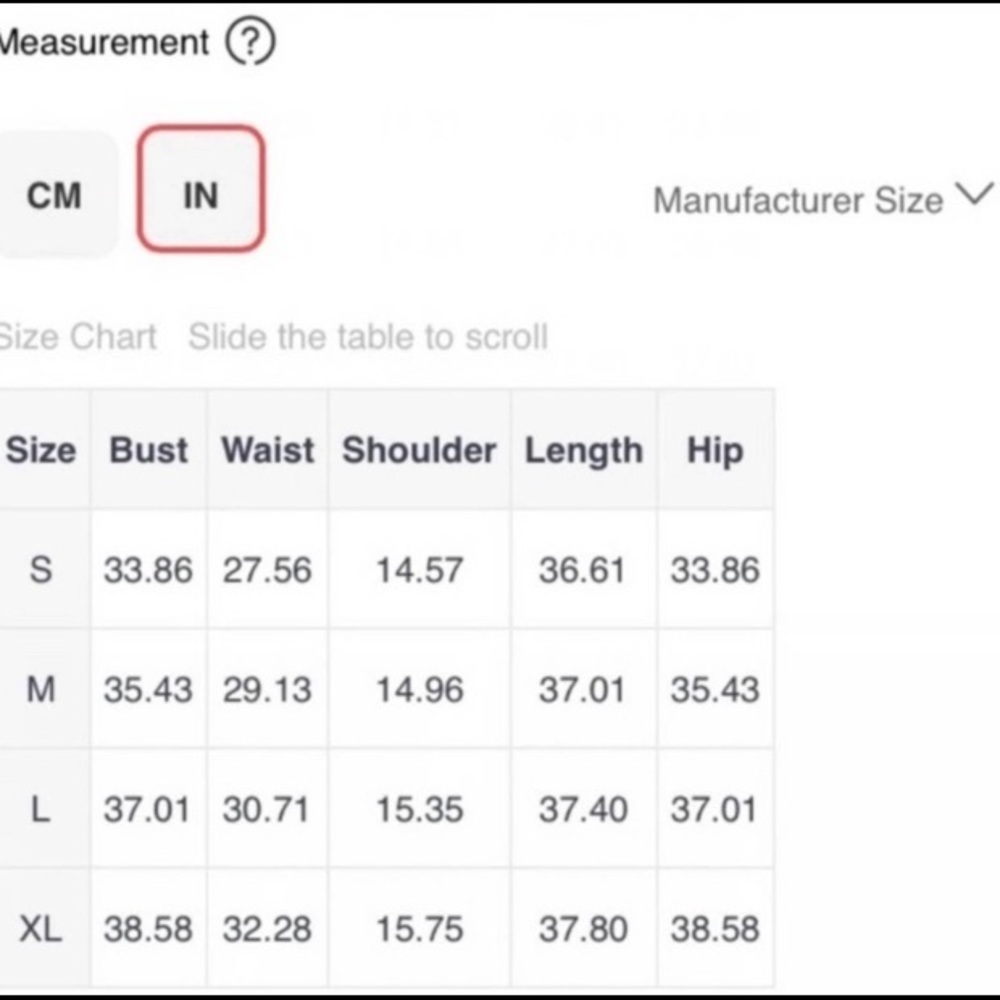Click the S bust value 33.86
Screen dimensions: 1000x1000
click(148, 570)
